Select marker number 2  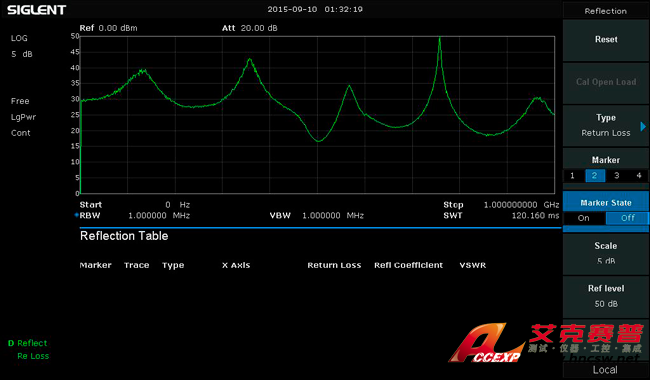coord(595,176)
